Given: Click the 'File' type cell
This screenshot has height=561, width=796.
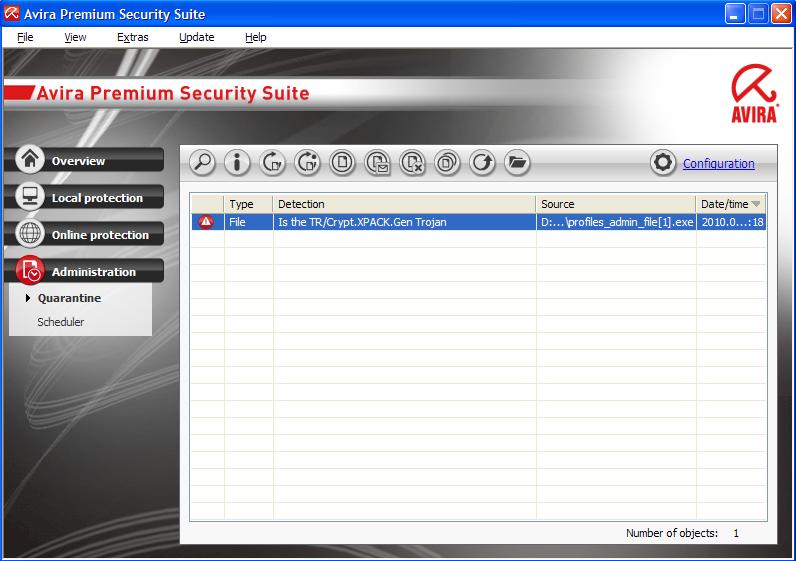Looking at the screenshot, I should tap(248, 222).
